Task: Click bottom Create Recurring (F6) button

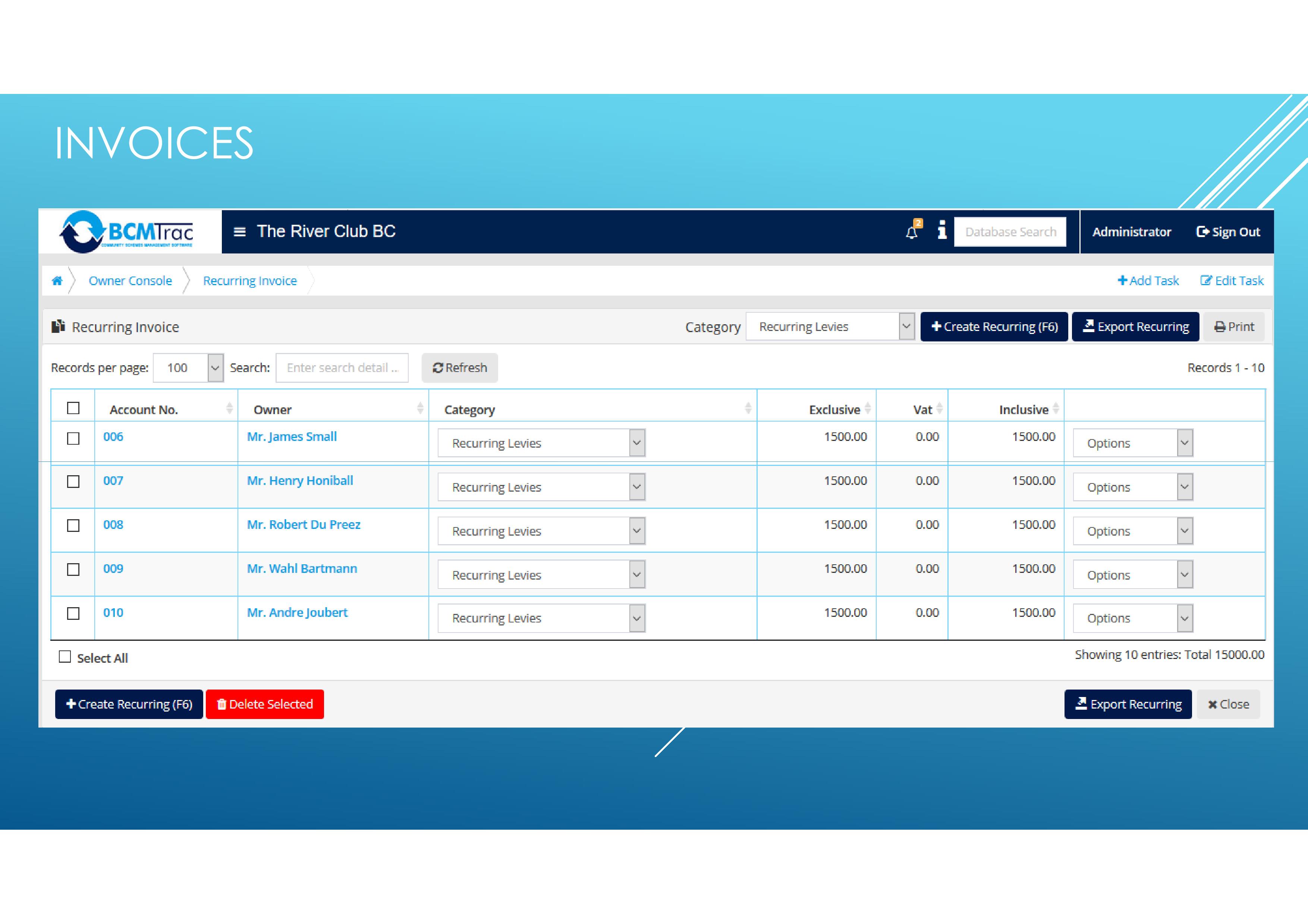Action: (129, 704)
